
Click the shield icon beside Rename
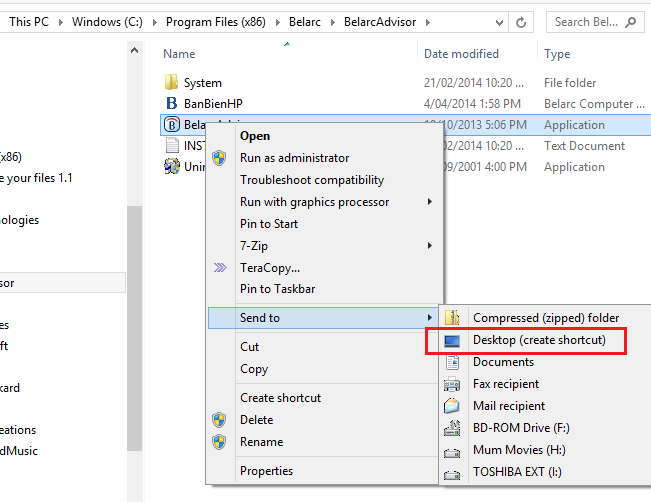tap(219, 442)
